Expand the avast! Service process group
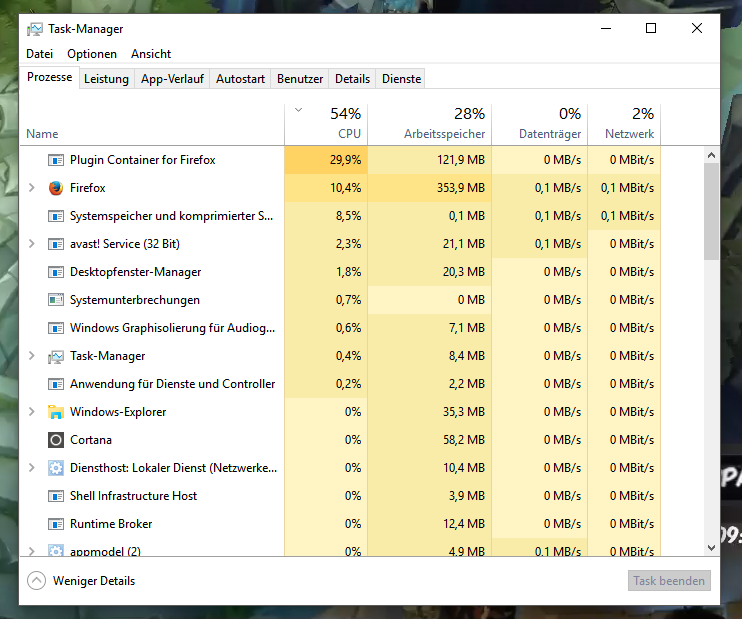The image size is (742, 619). pyautogui.click(x=32, y=244)
